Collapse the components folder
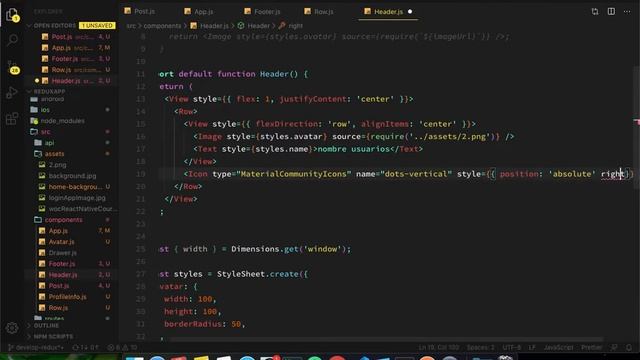Viewport: 640px width, 360px height. (x=63, y=220)
